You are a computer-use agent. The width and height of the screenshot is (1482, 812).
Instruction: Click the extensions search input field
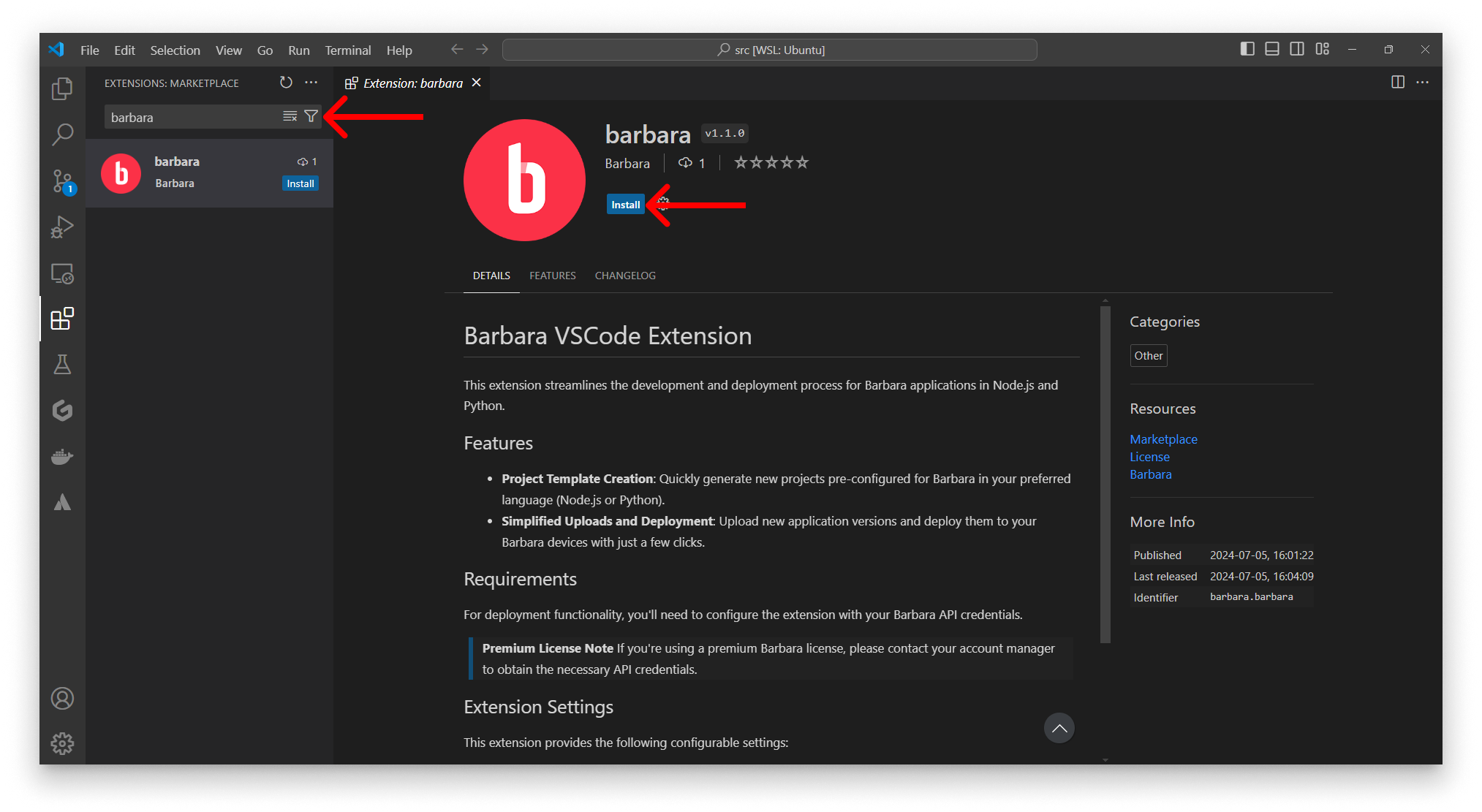pyautogui.click(x=192, y=118)
